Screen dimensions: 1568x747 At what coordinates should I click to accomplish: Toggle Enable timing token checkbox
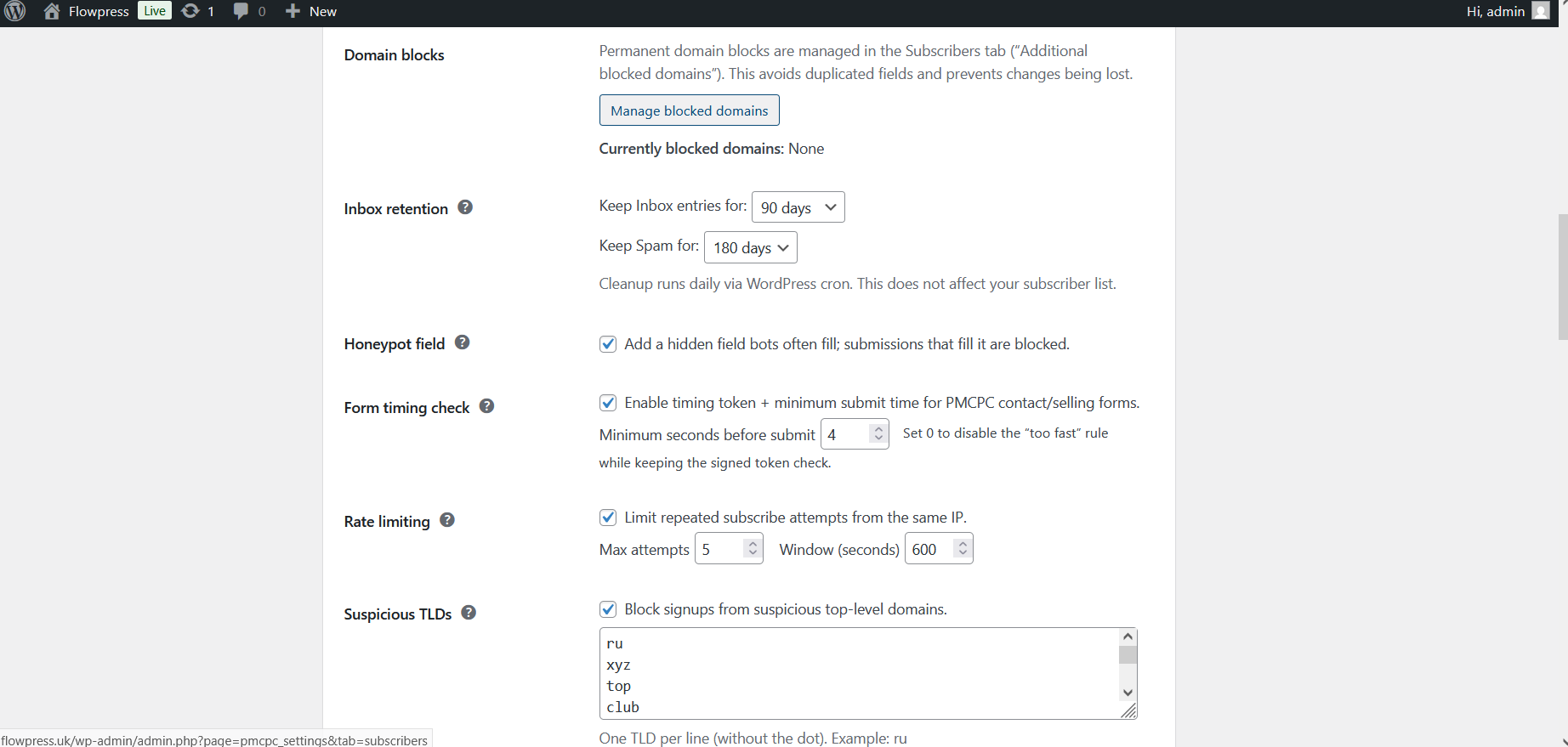[x=608, y=403]
